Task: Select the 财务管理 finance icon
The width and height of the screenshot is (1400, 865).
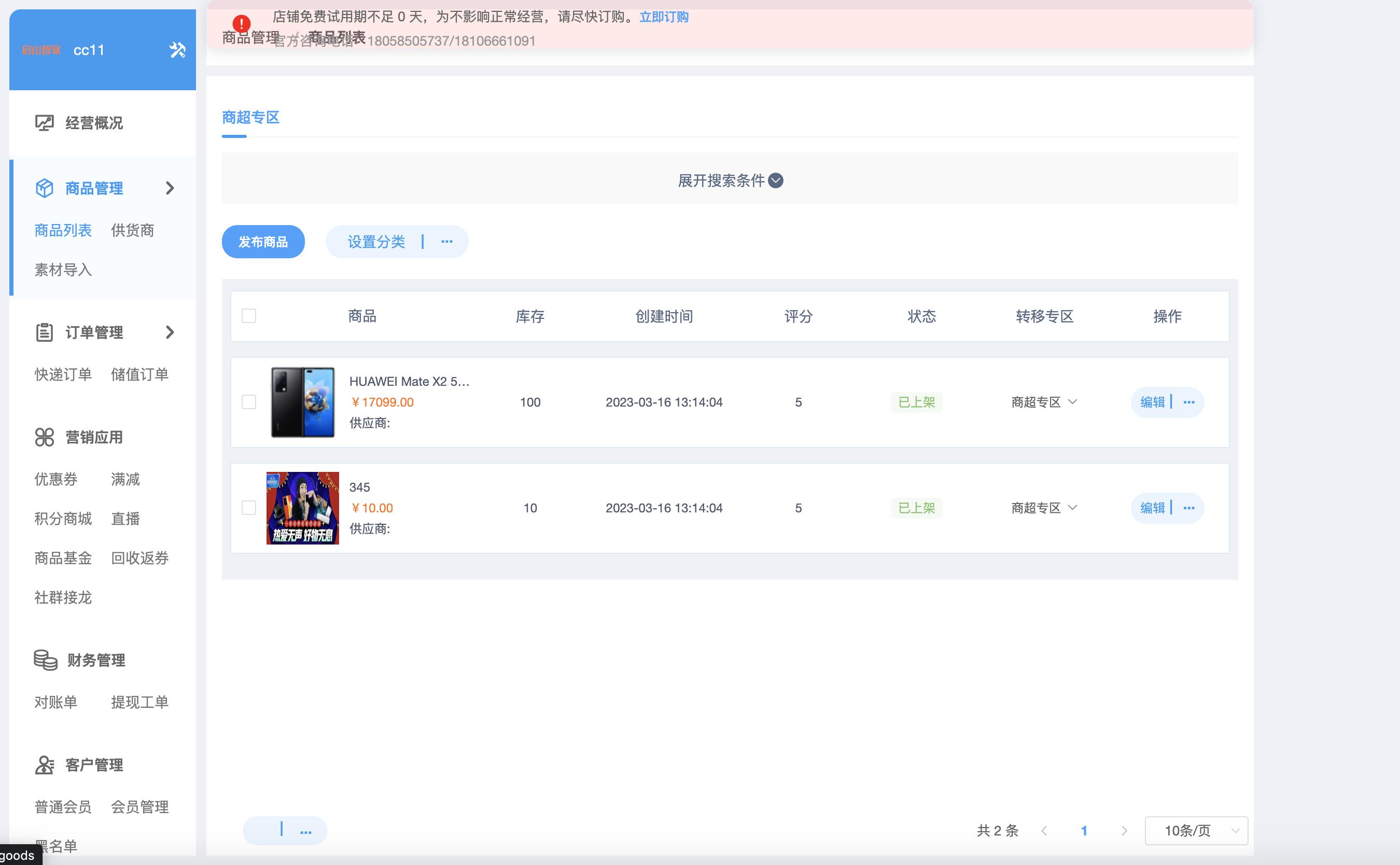Action: pos(45,659)
